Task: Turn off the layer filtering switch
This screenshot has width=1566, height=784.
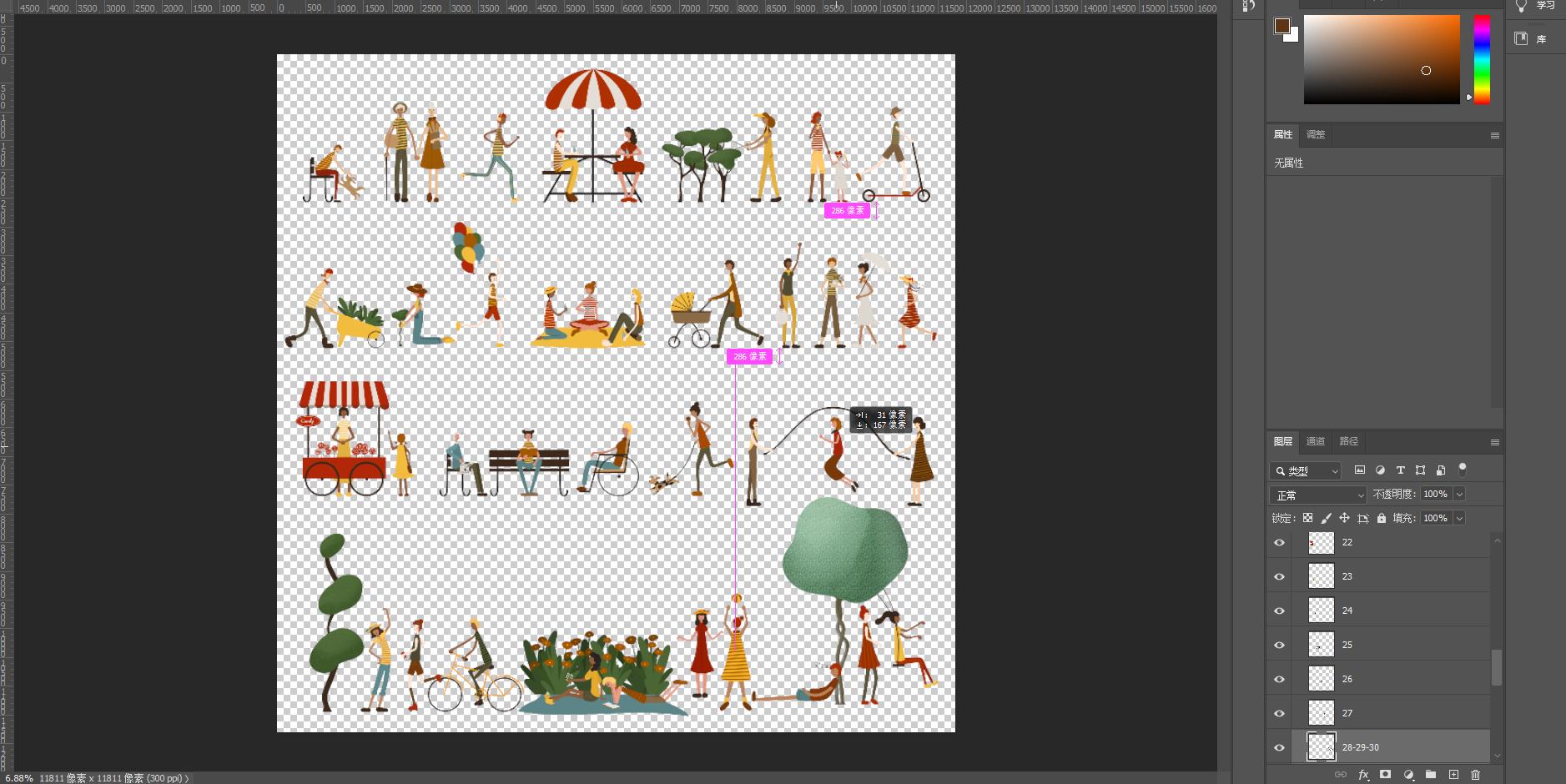Action: pyautogui.click(x=1462, y=469)
